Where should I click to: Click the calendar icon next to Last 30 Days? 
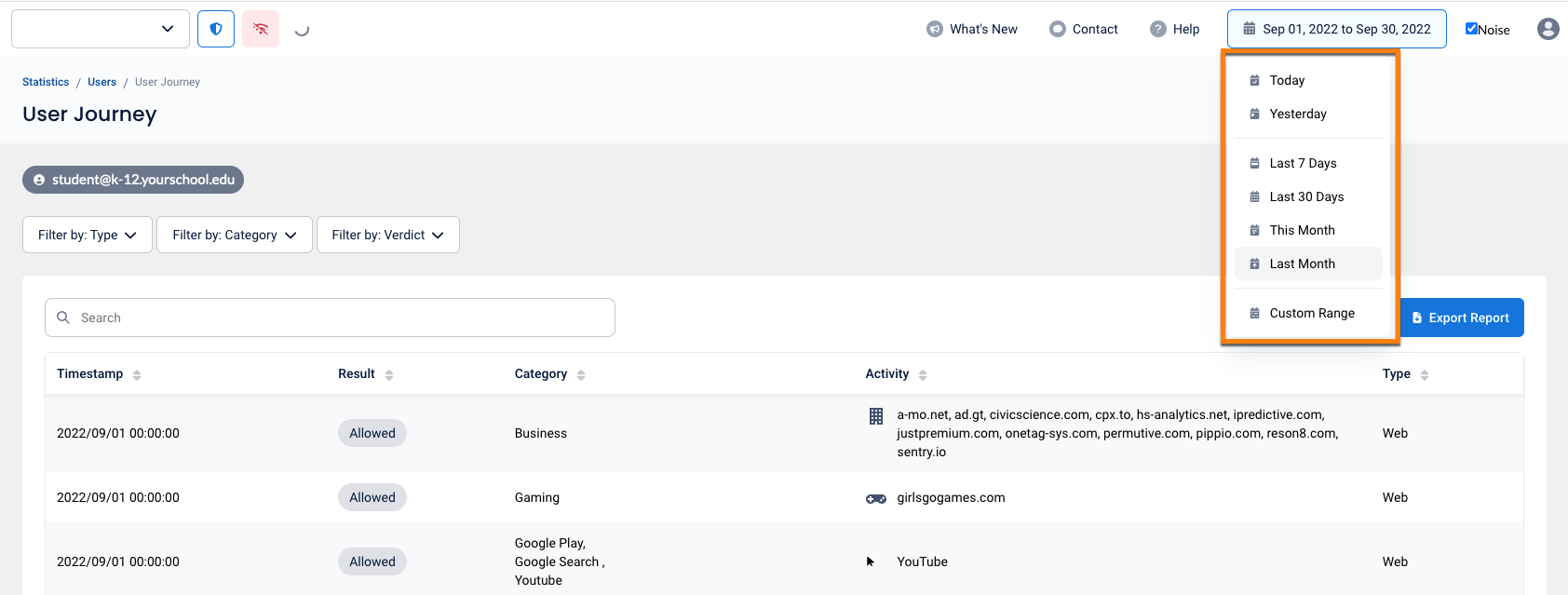pos(1254,196)
